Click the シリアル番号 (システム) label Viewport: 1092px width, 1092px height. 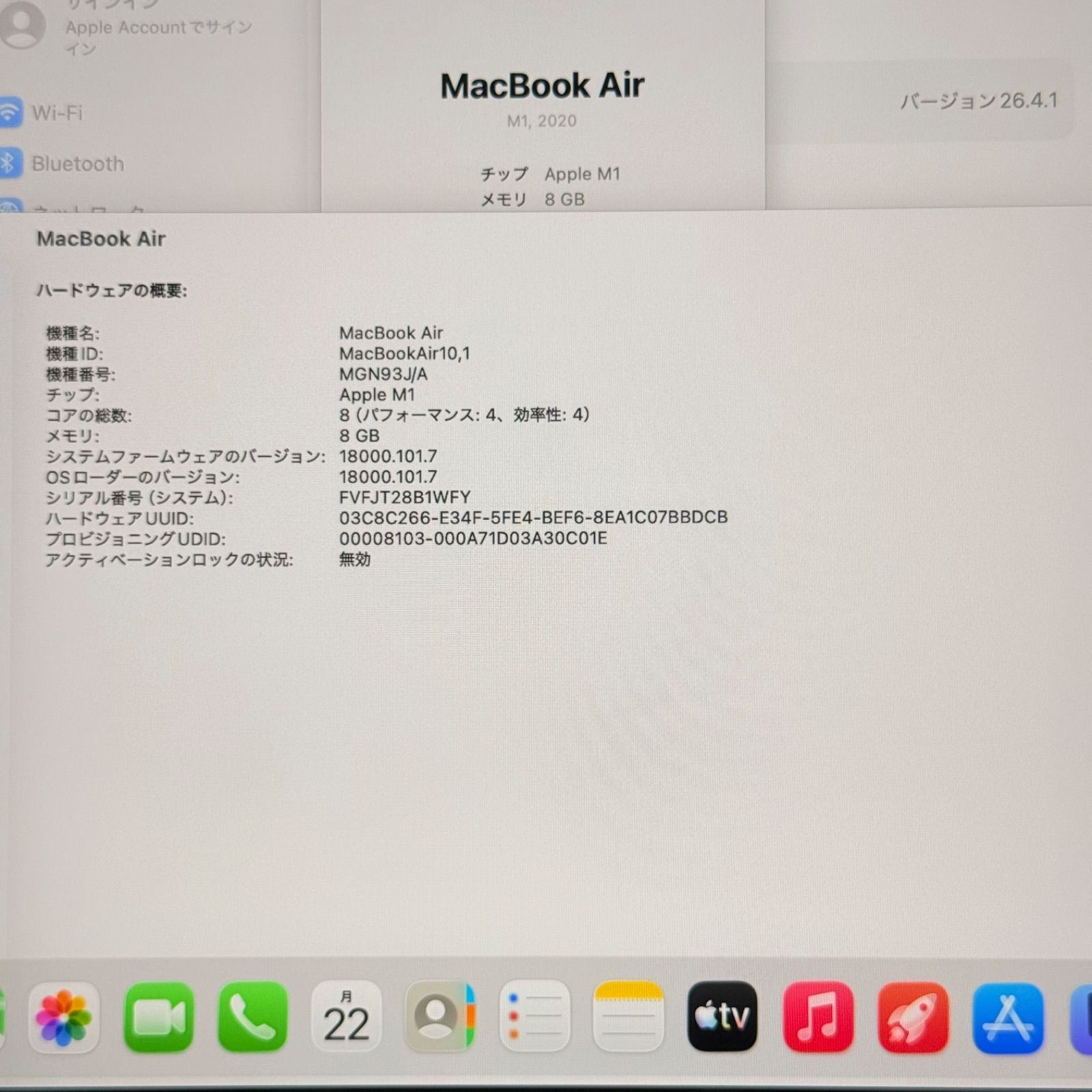pos(139,498)
